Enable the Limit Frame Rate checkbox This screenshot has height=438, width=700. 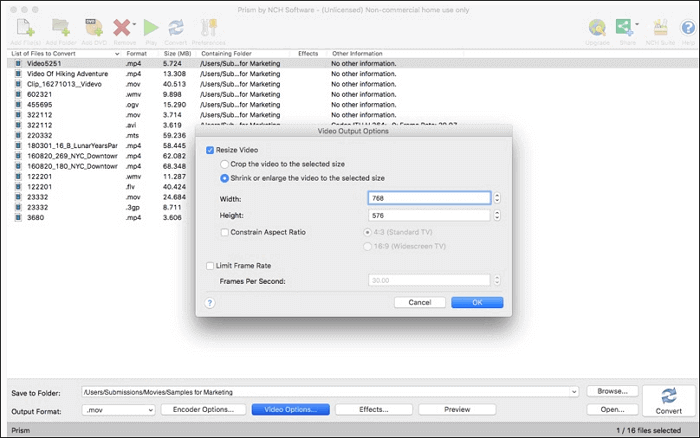(210, 265)
